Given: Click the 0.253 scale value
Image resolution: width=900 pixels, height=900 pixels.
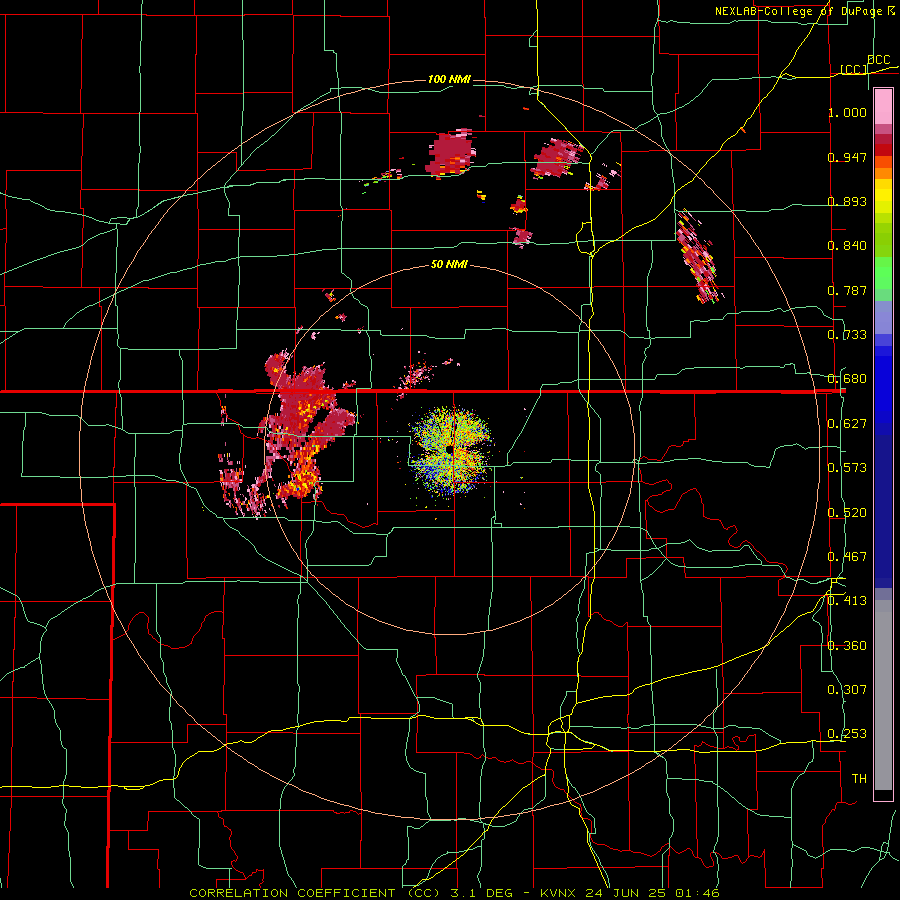Looking at the screenshot, I should point(847,734).
